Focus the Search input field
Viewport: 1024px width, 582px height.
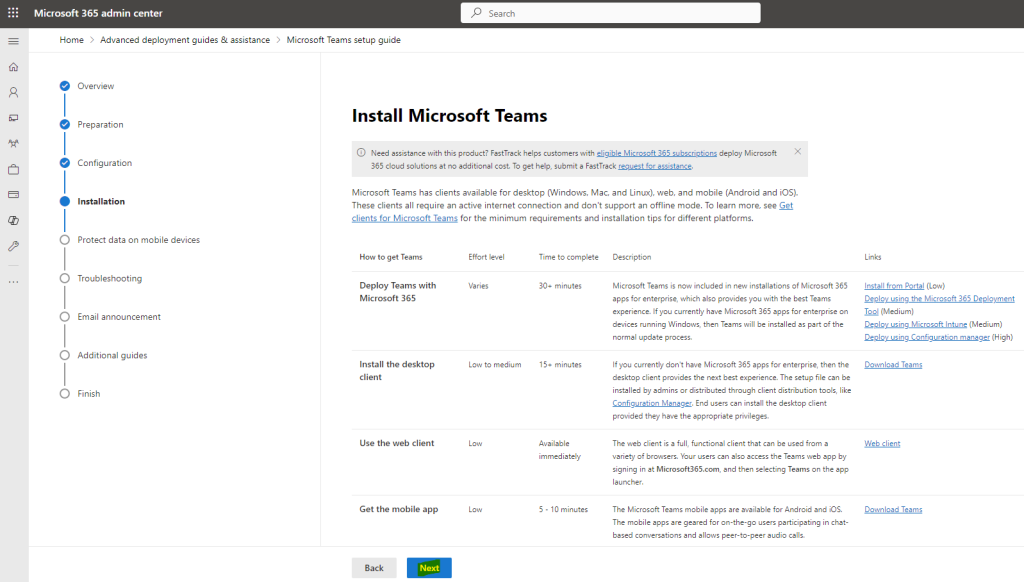pos(611,13)
